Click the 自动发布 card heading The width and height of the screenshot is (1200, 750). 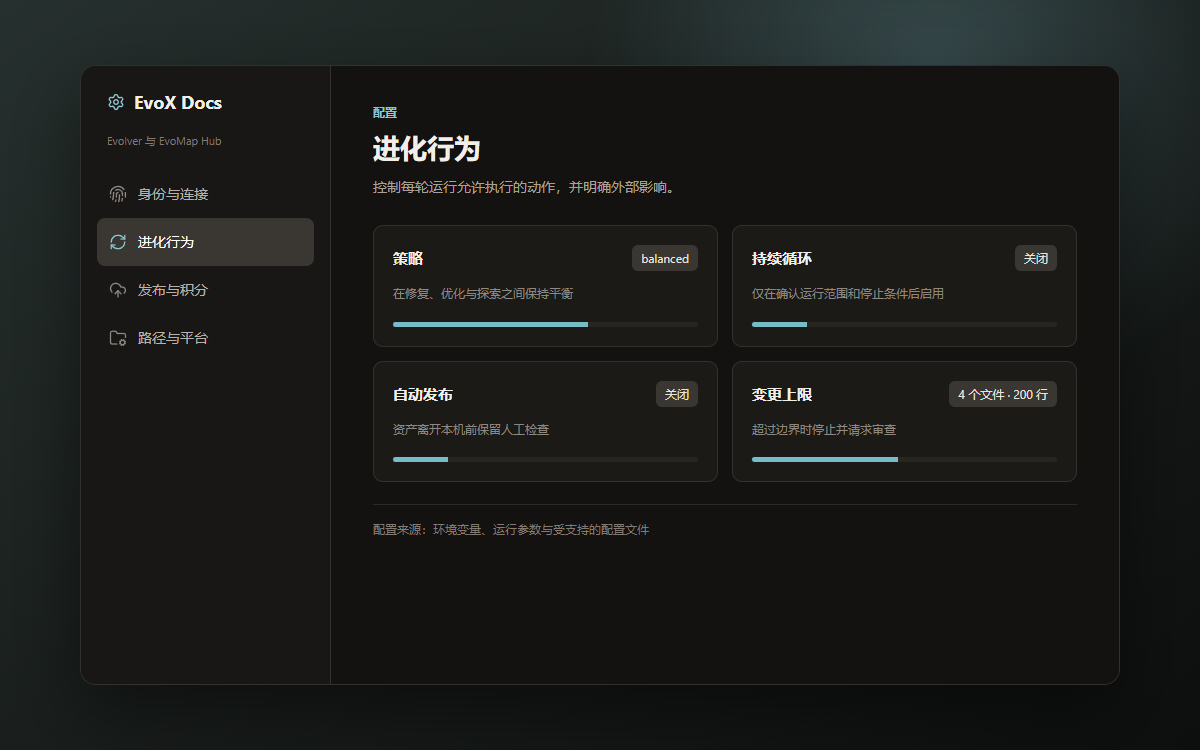click(x=423, y=394)
